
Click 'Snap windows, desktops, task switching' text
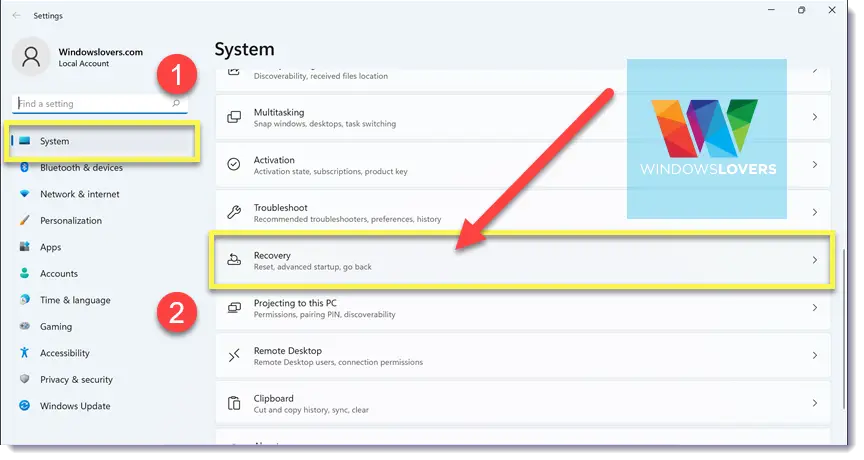(x=325, y=124)
